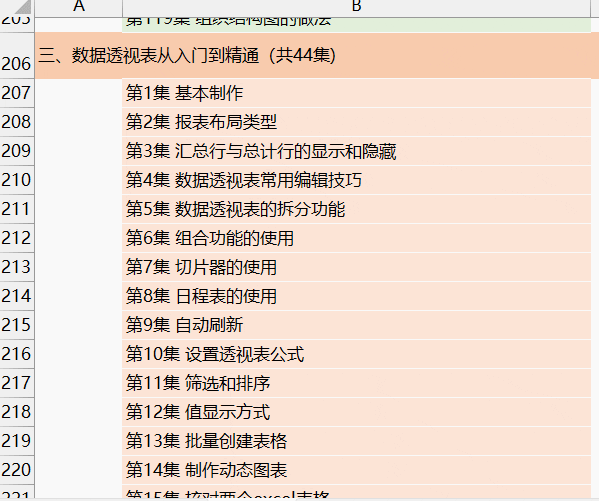Click cell 第3集 汇总行与总计行的显示和隐藏
The image size is (599, 501).
[x=356, y=151]
